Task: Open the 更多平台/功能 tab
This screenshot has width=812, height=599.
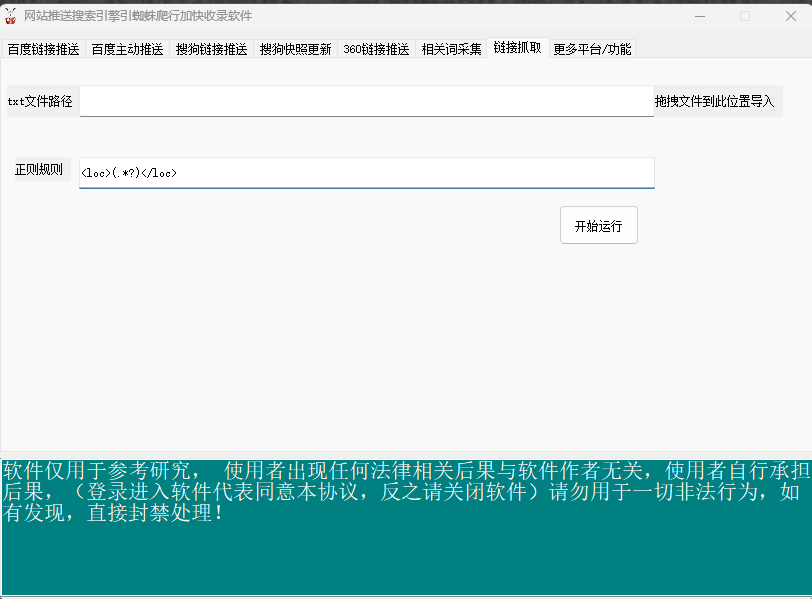Action: [x=592, y=49]
